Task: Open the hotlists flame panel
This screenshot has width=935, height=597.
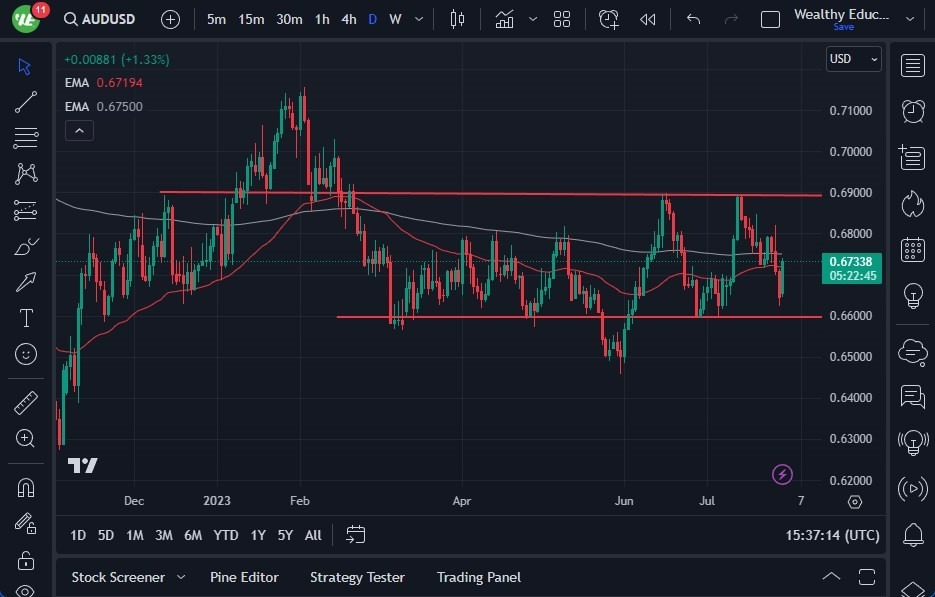Action: tap(913, 203)
